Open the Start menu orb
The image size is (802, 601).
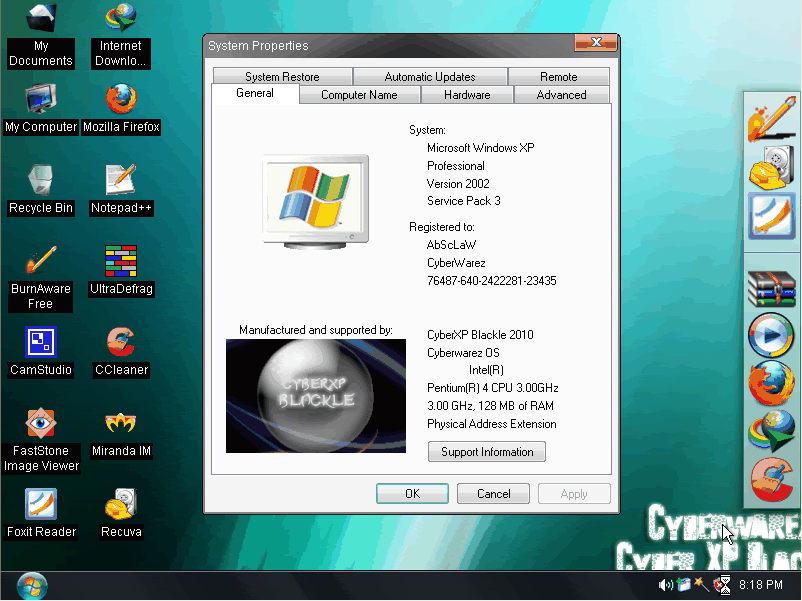coord(32,586)
